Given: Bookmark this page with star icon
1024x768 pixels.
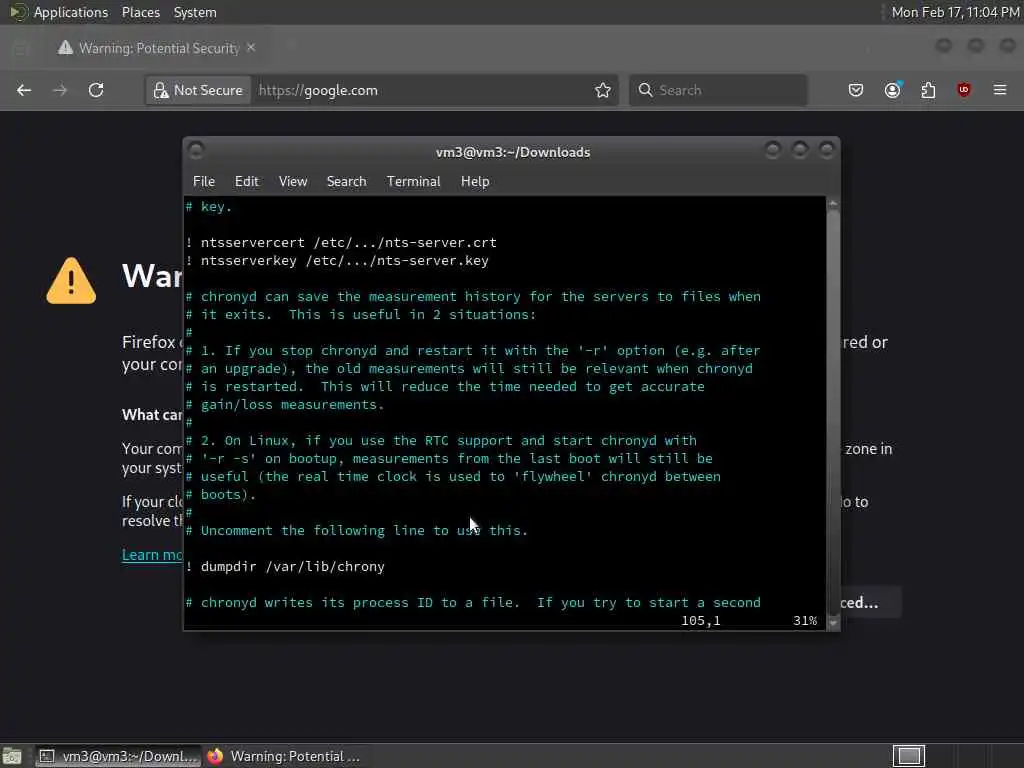Looking at the screenshot, I should point(603,90).
